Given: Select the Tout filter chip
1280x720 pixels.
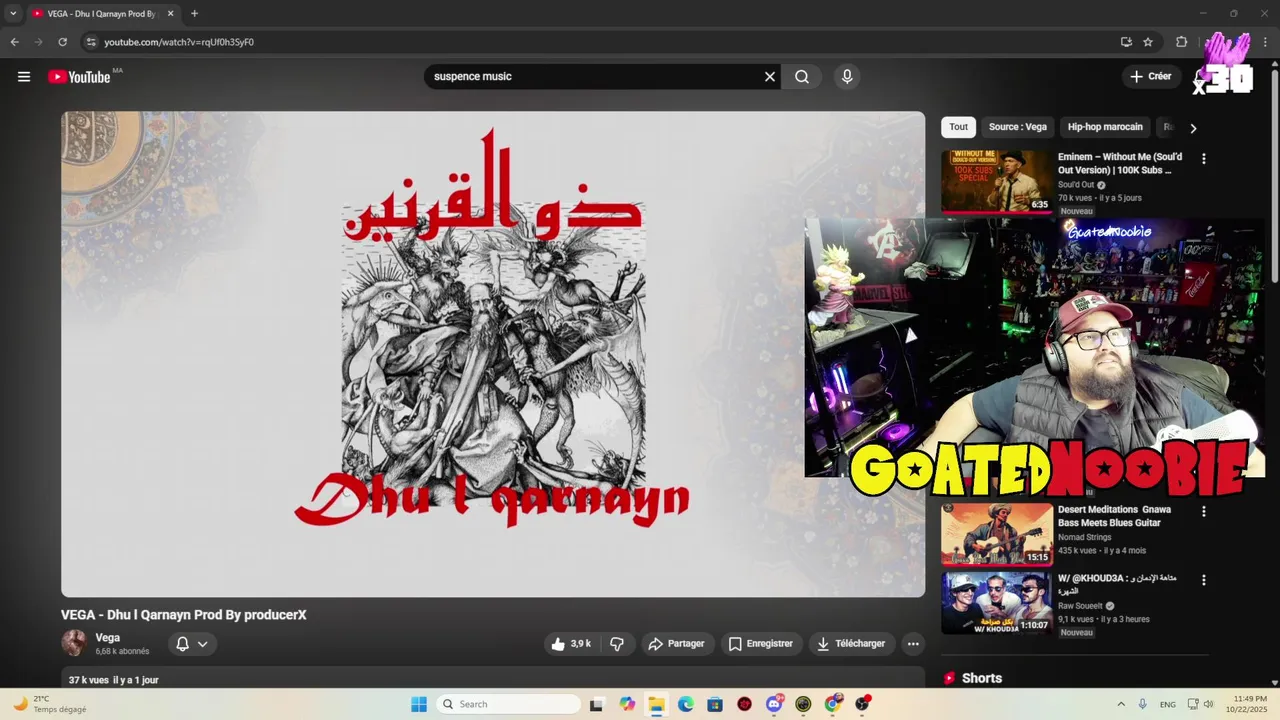Looking at the screenshot, I should point(959,127).
